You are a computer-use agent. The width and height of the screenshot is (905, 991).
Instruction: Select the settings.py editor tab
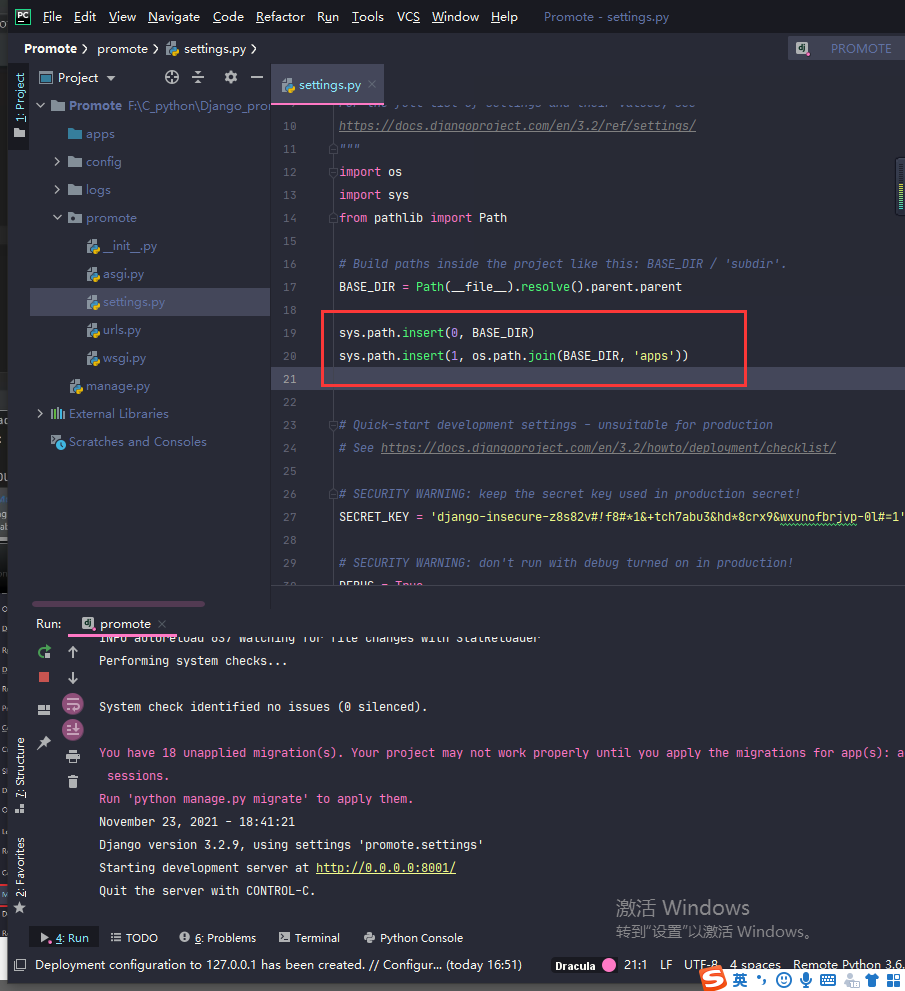click(329, 85)
